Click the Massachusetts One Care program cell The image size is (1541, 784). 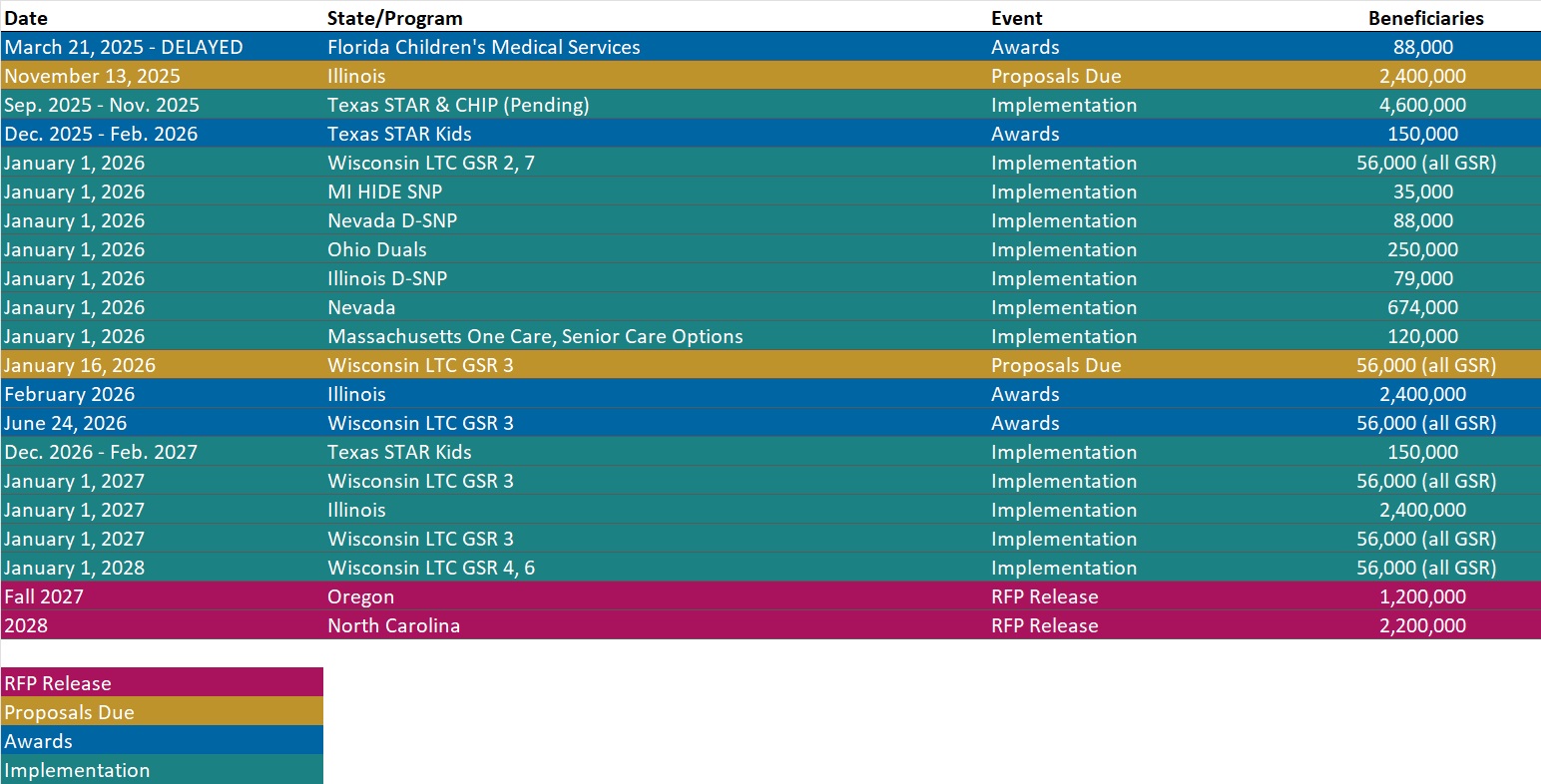click(535, 336)
